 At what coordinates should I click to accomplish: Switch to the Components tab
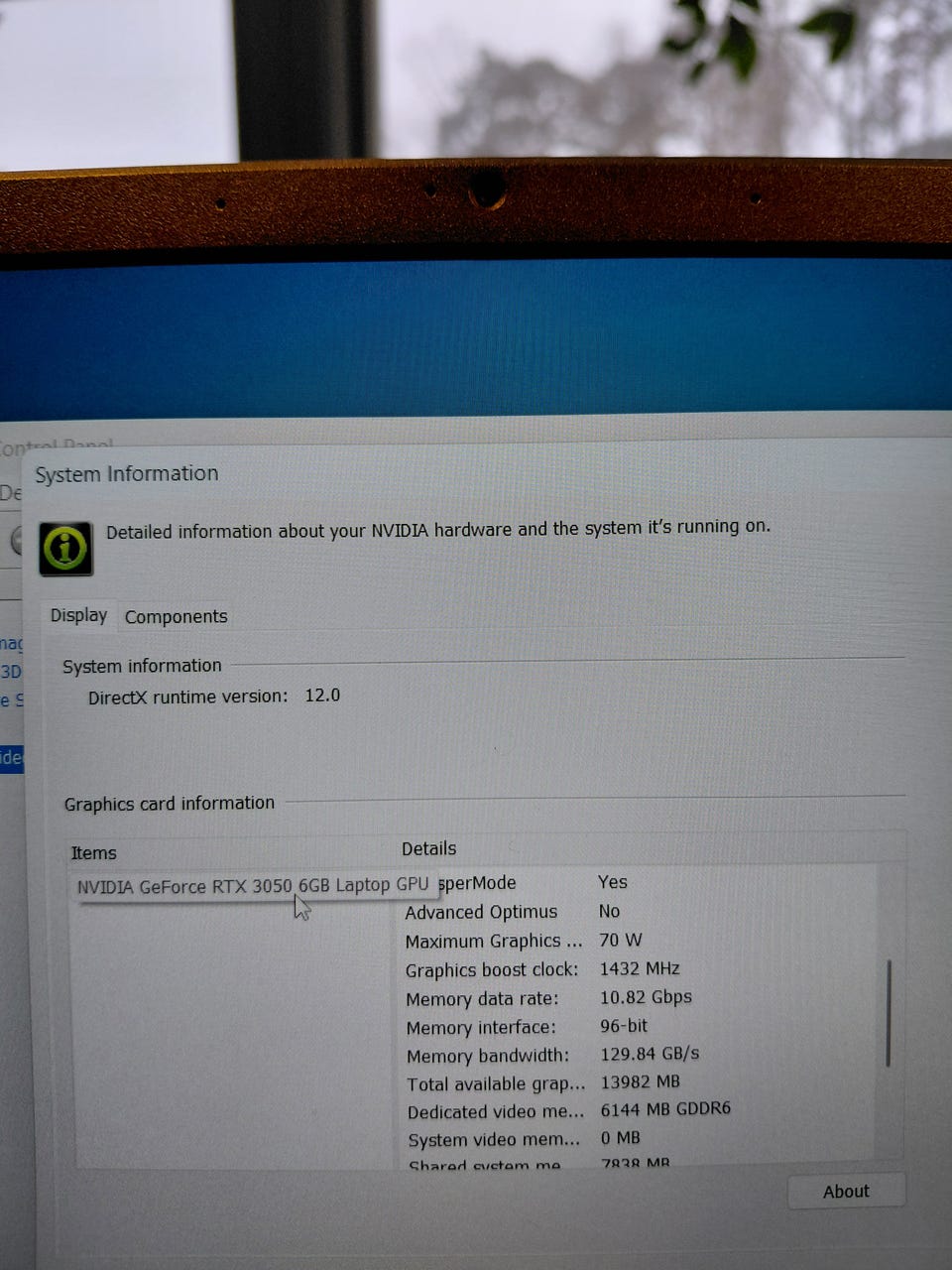pos(177,616)
